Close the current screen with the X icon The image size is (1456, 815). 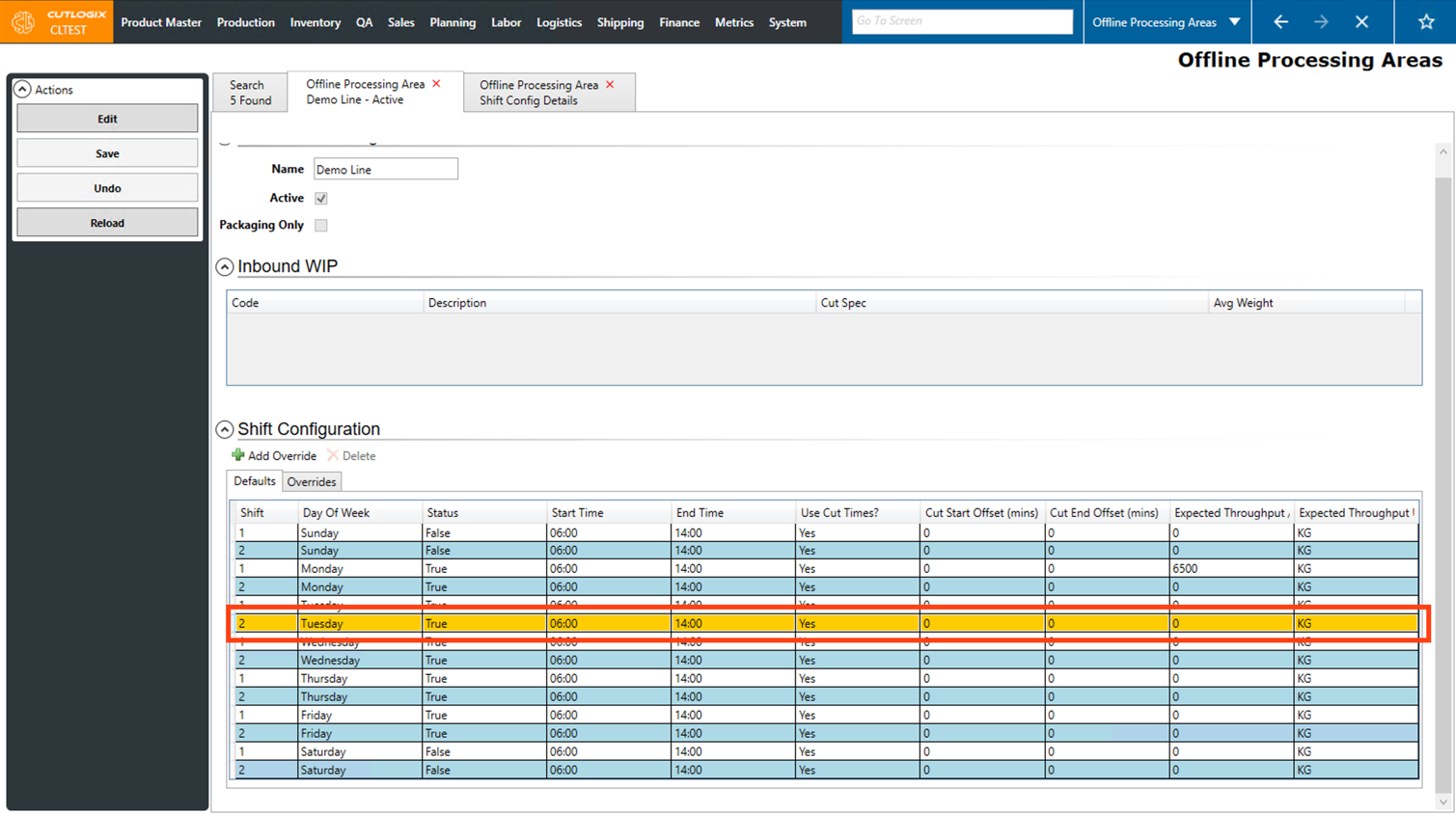(x=1361, y=21)
